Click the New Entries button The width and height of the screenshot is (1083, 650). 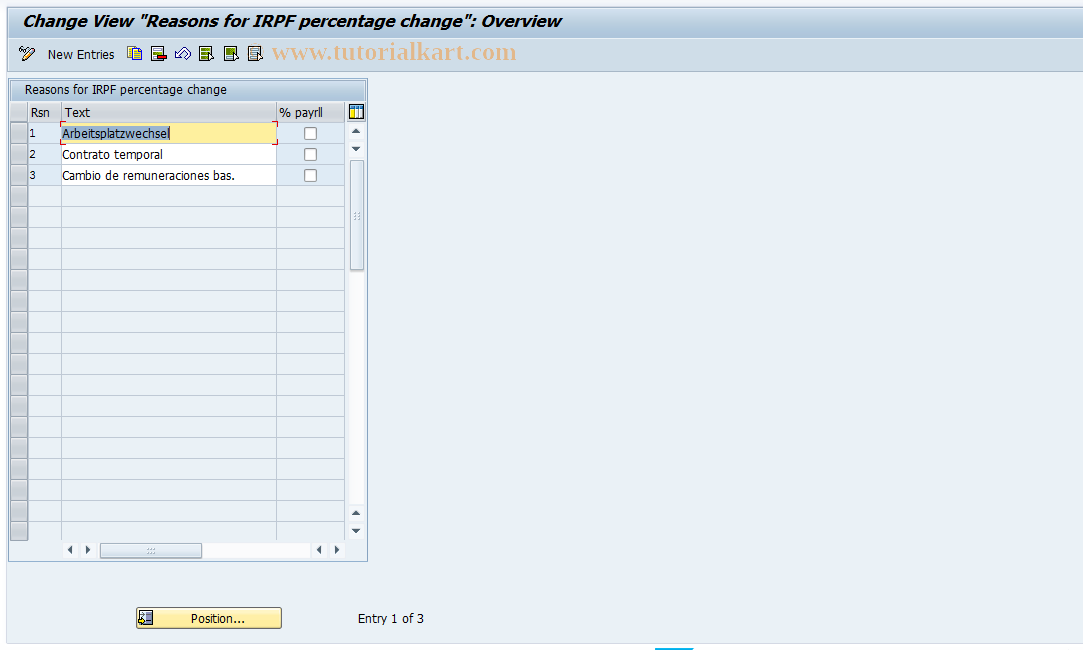coord(81,55)
